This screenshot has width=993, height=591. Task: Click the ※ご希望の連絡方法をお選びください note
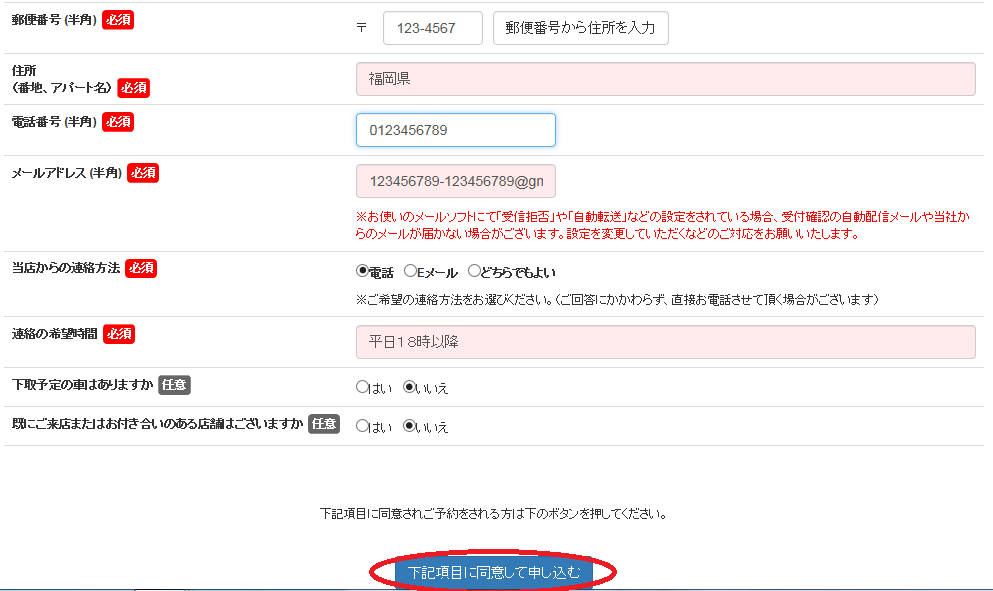(x=617, y=300)
